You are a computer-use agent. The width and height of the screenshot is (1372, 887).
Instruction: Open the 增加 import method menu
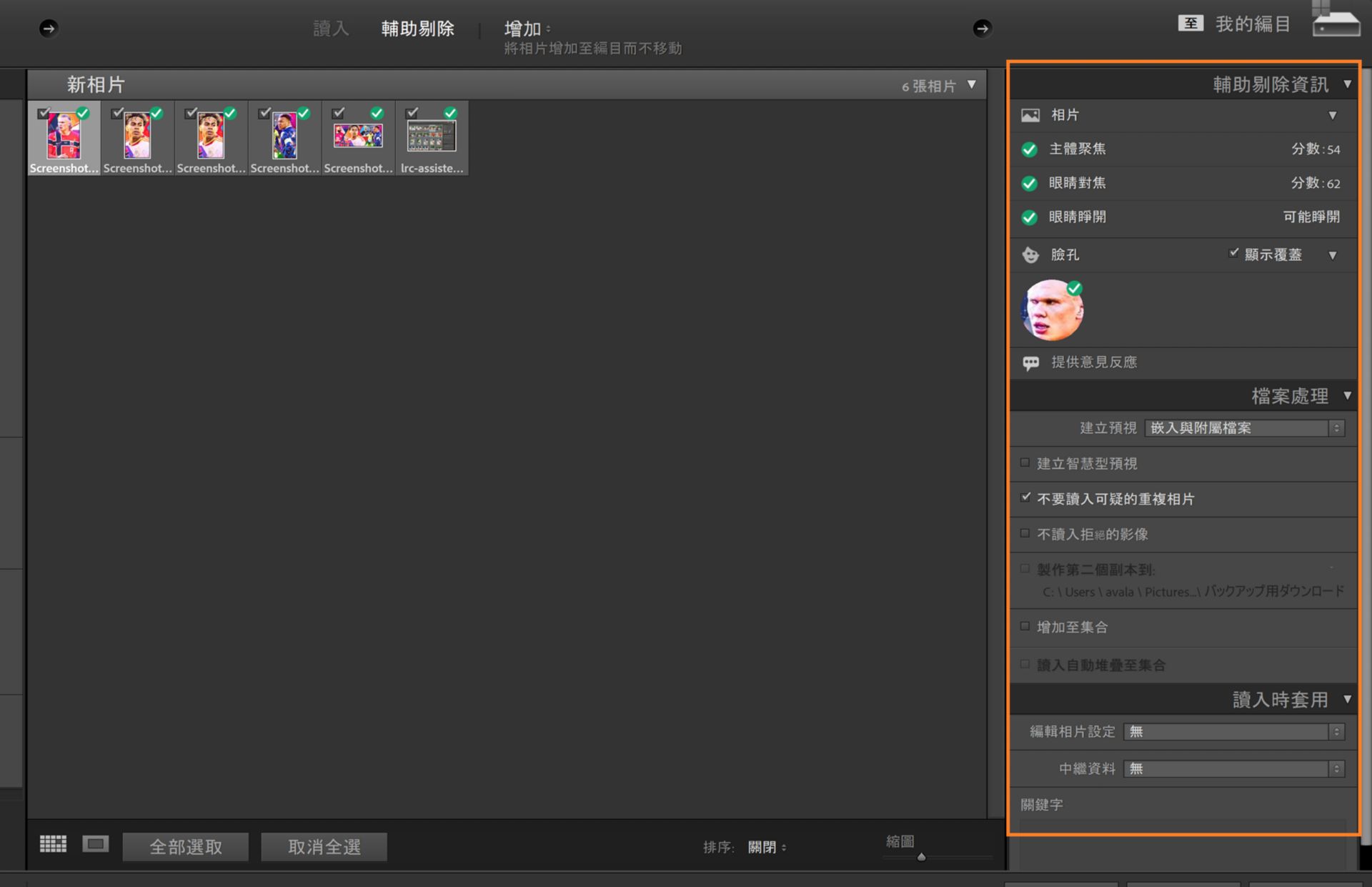click(x=527, y=29)
